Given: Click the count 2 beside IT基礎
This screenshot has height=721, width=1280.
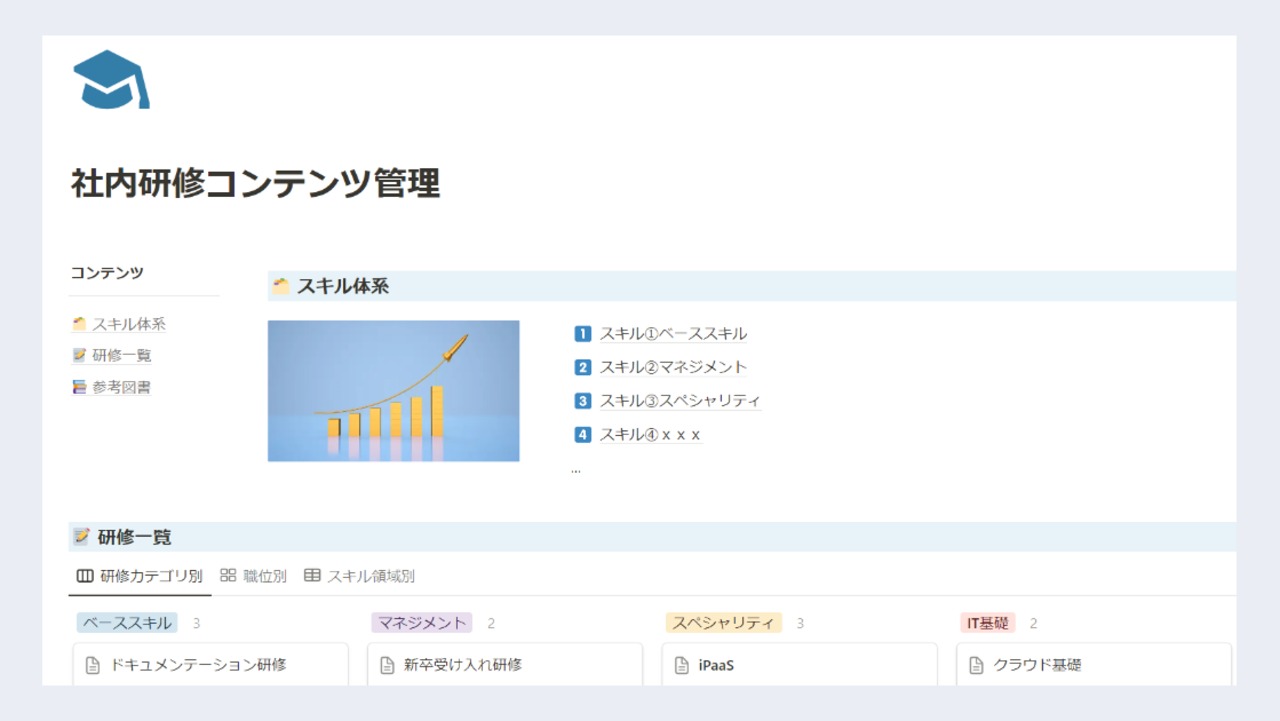Looking at the screenshot, I should [x=1033, y=623].
